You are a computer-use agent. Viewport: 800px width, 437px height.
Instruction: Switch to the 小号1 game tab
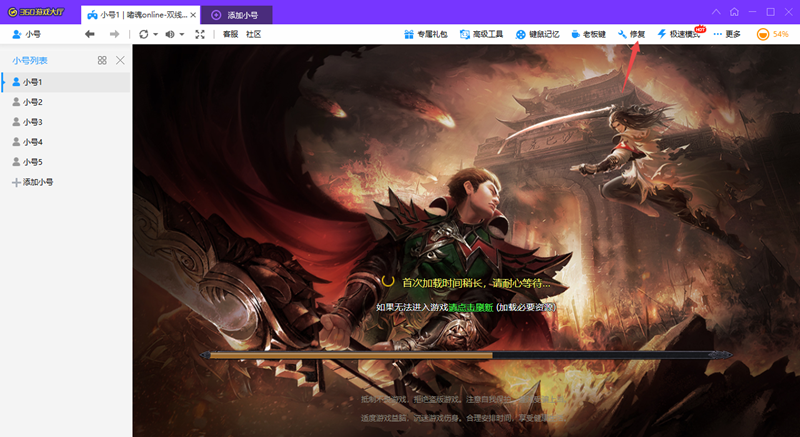[140, 15]
